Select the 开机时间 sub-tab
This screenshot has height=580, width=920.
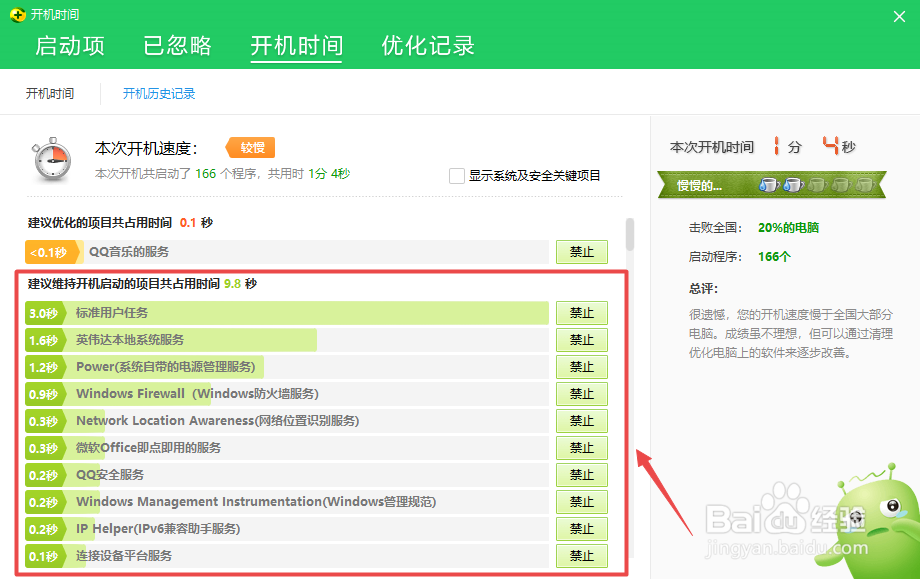pyautogui.click(x=50, y=94)
